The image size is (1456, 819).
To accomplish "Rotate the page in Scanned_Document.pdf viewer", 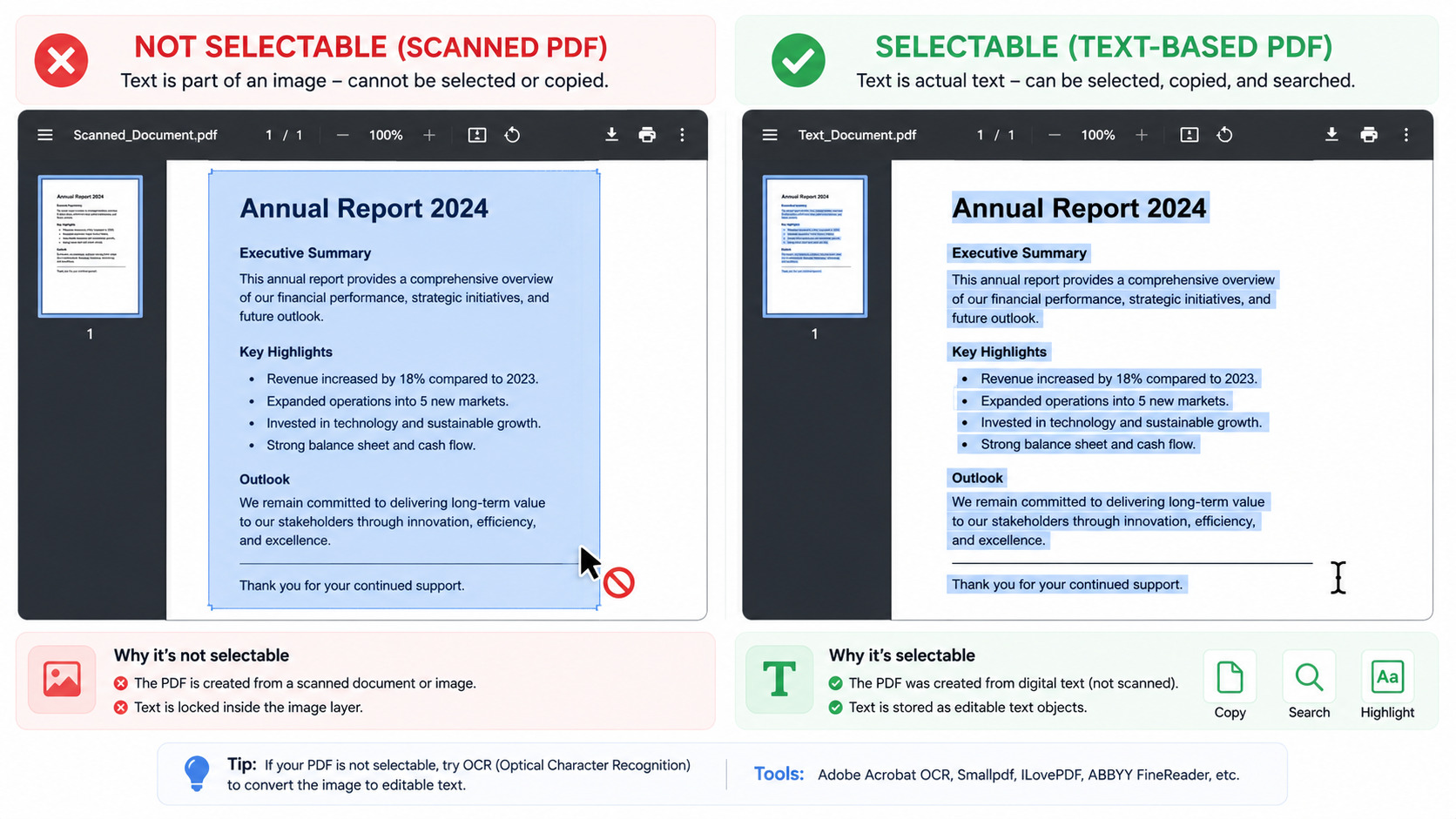I will tap(512, 135).
